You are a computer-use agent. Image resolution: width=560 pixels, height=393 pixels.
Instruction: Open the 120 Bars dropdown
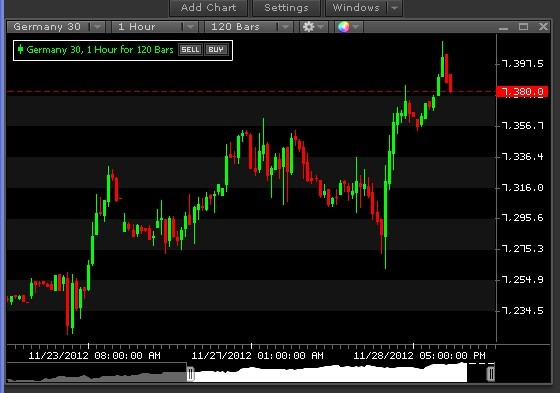pyautogui.click(x=248, y=27)
